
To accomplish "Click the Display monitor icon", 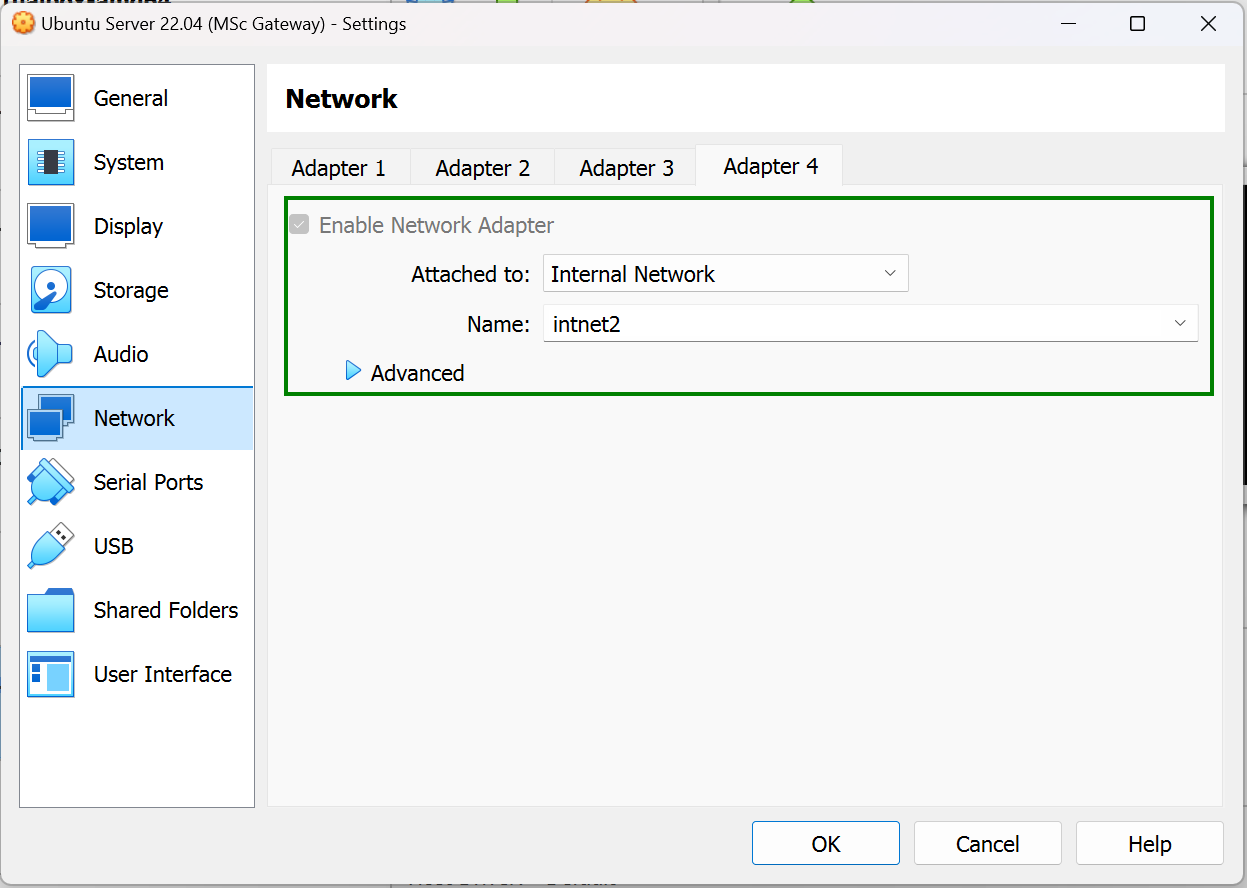I will click(x=50, y=226).
